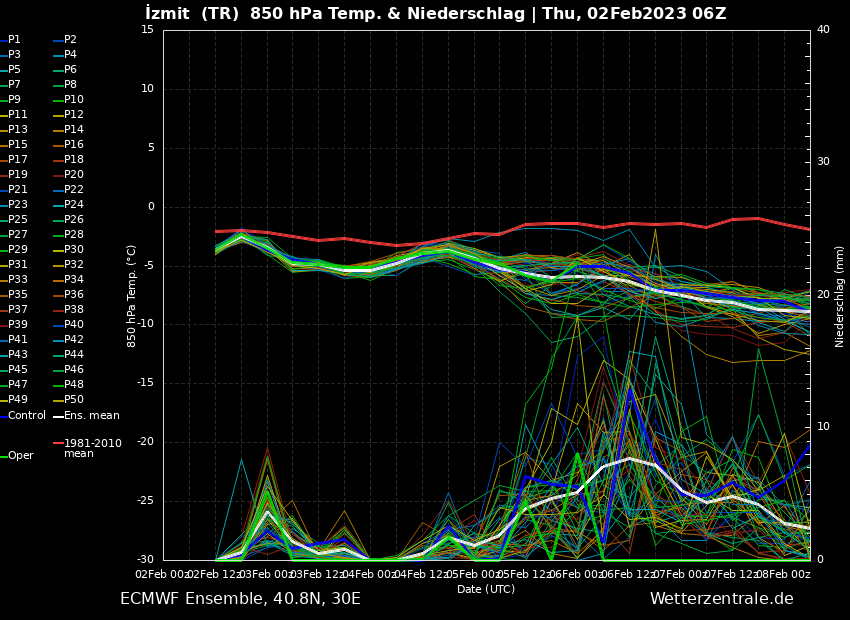Click the chart title "İzmit (TR) 850 hPa Temp. & Niederschlag"
850x620 pixels.
pos(335,14)
